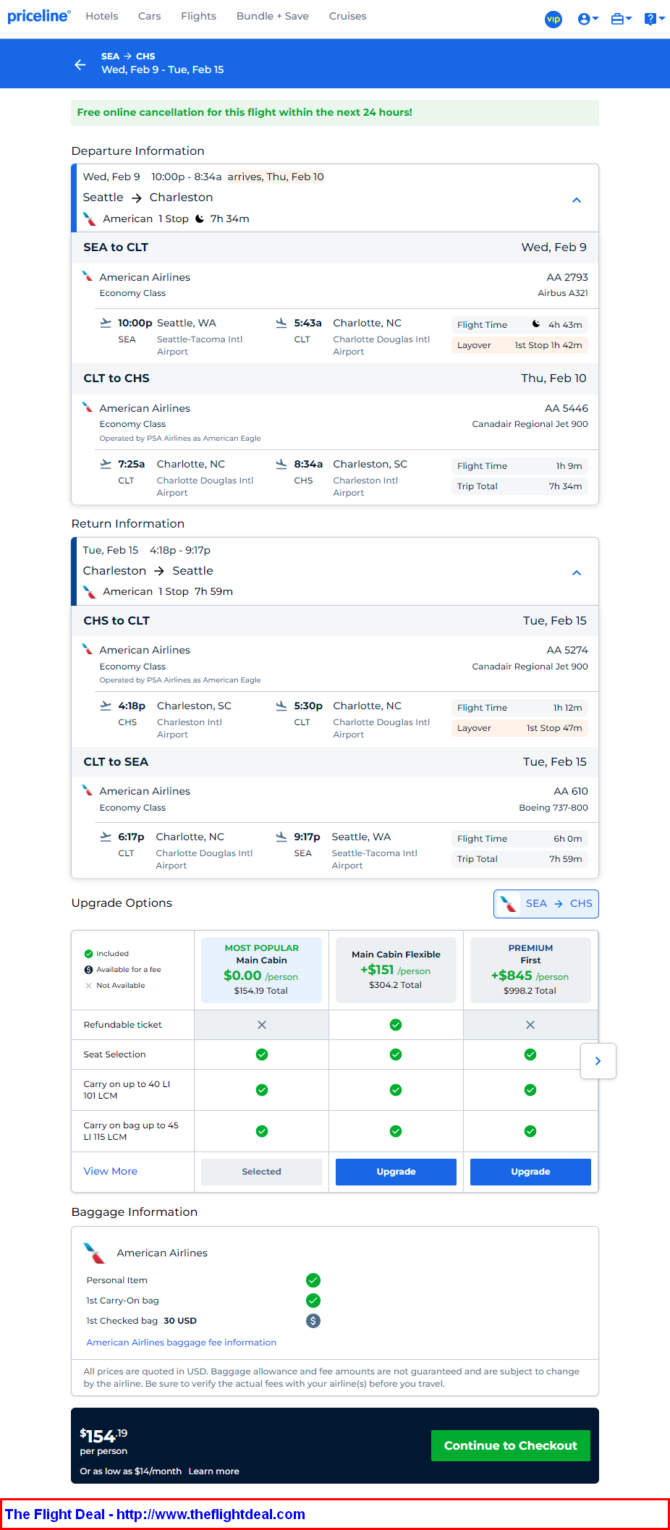
Task: Open American Airlines baggage fee information link
Action: click(181, 1342)
